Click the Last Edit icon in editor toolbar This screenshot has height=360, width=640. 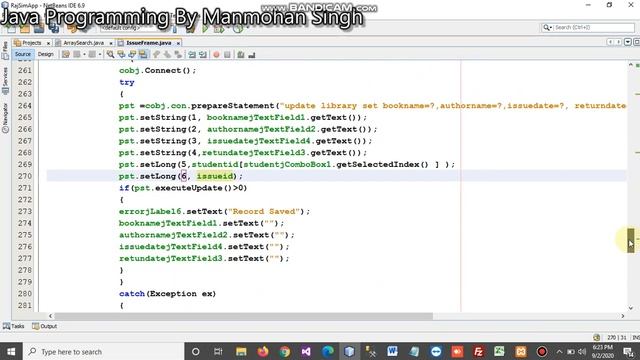tap(66, 54)
